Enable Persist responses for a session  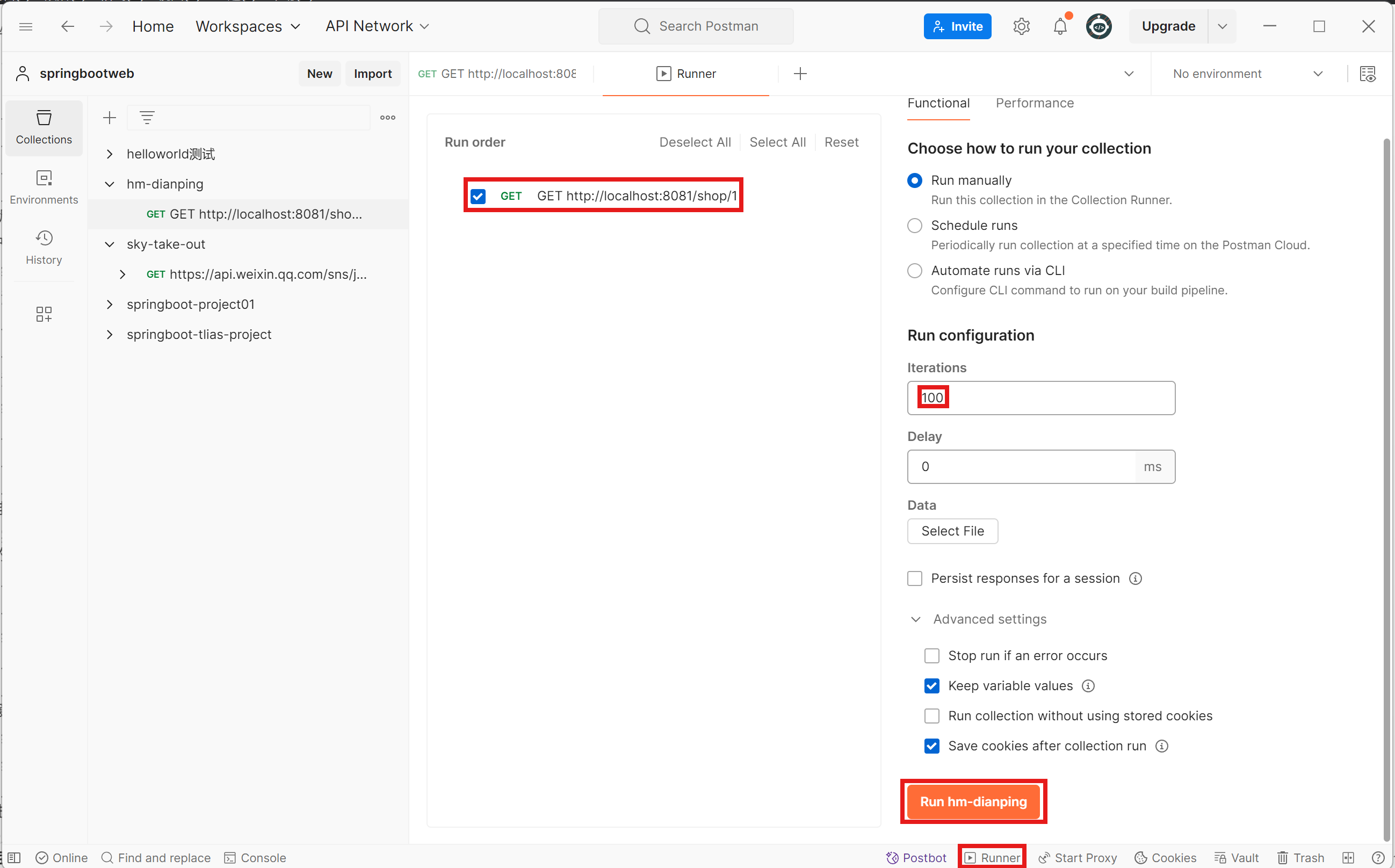click(x=914, y=578)
